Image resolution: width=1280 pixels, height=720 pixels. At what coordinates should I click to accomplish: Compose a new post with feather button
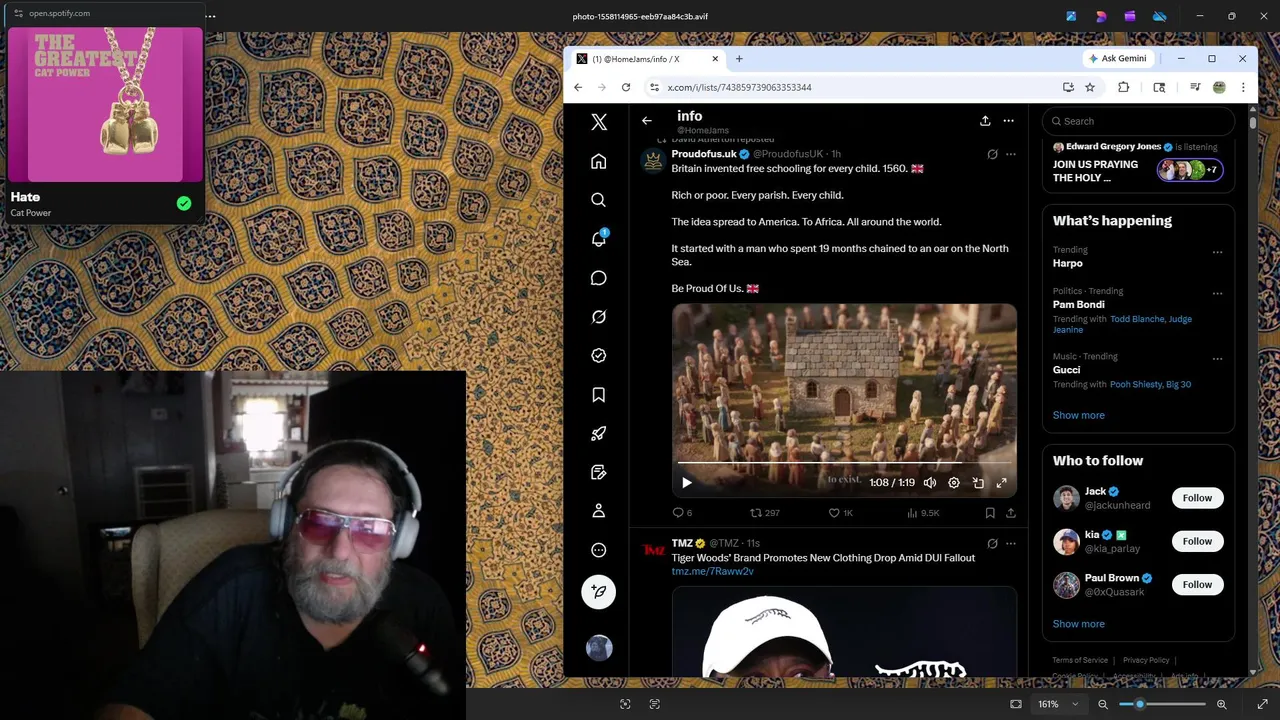pyautogui.click(x=598, y=592)
